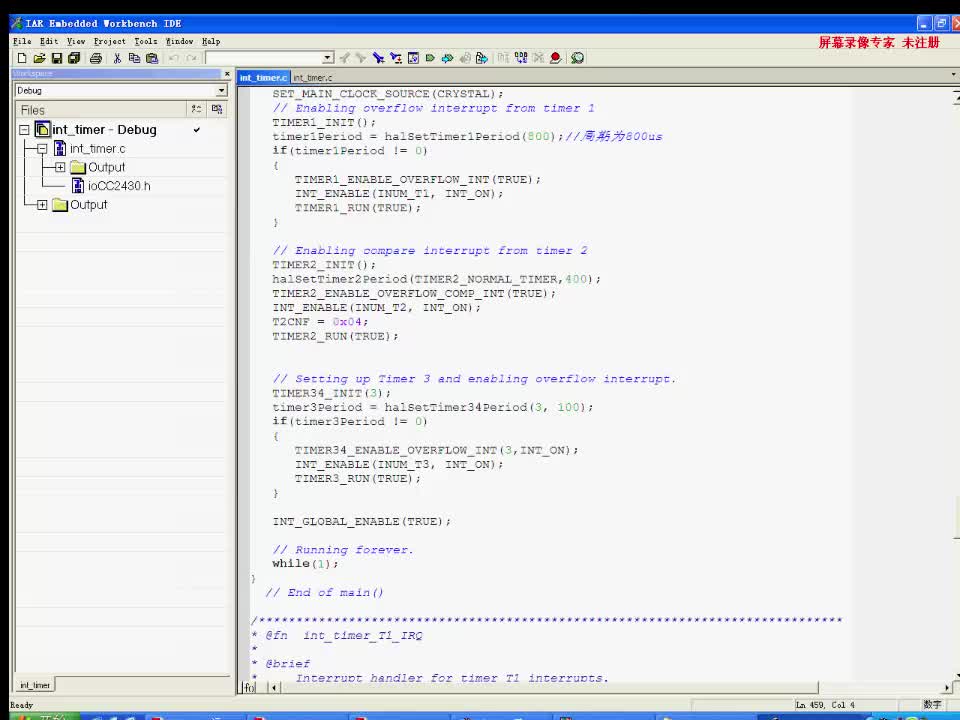Open the editor tab list arrow
The image size is (960, 720).
point(953,75)
